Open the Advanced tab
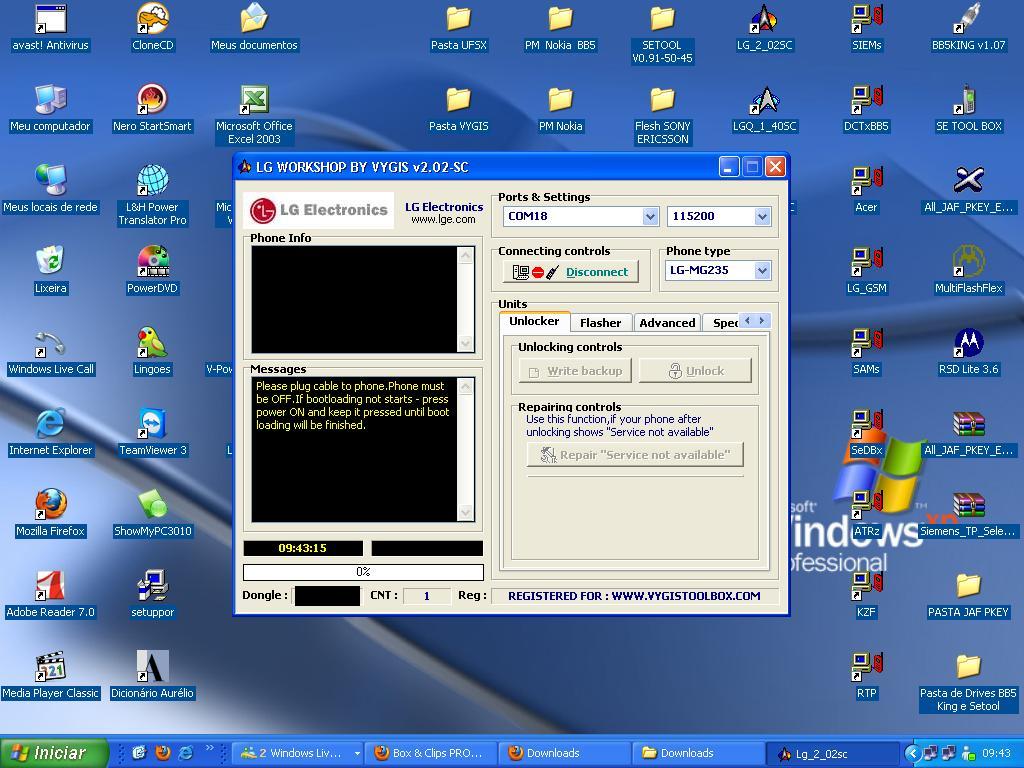The image size is (1024, 768). [667, 323]
